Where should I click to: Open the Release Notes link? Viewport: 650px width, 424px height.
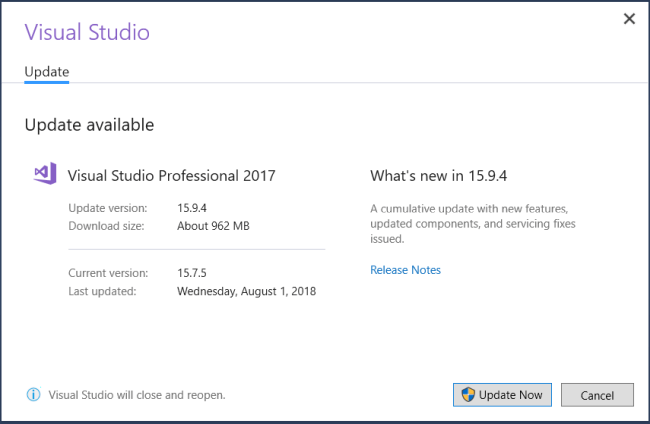pos(405,270)
